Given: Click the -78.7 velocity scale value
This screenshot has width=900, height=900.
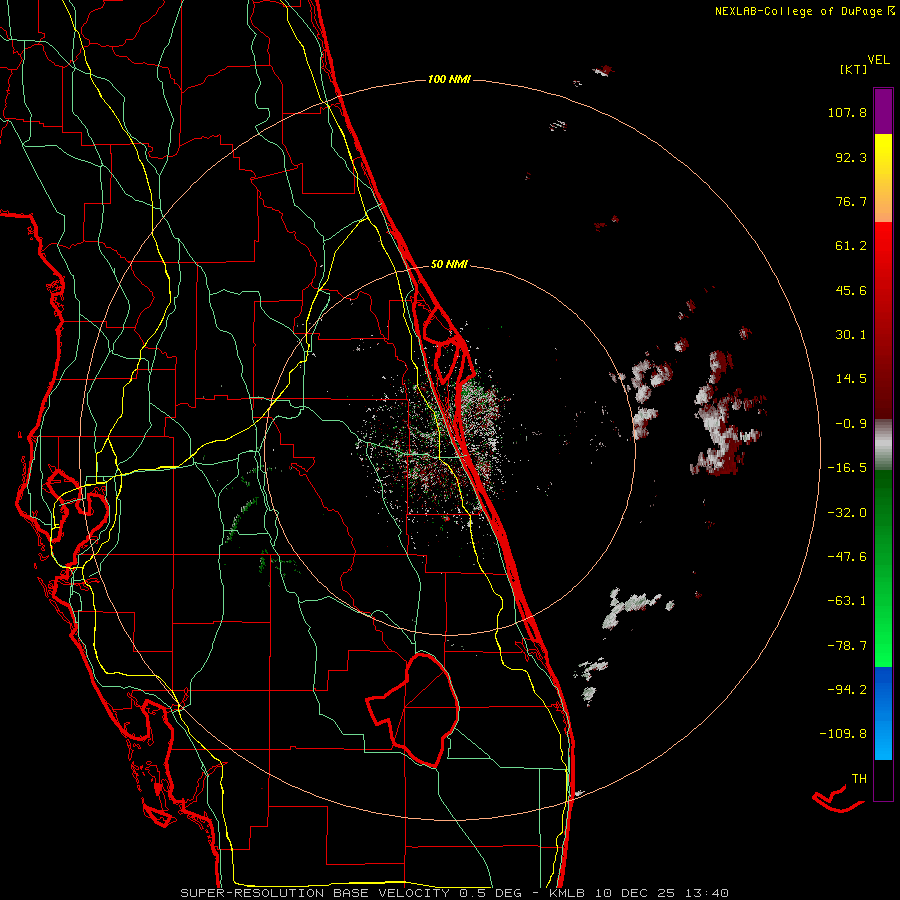Looking at the screenshot, I should click(847, 646).
